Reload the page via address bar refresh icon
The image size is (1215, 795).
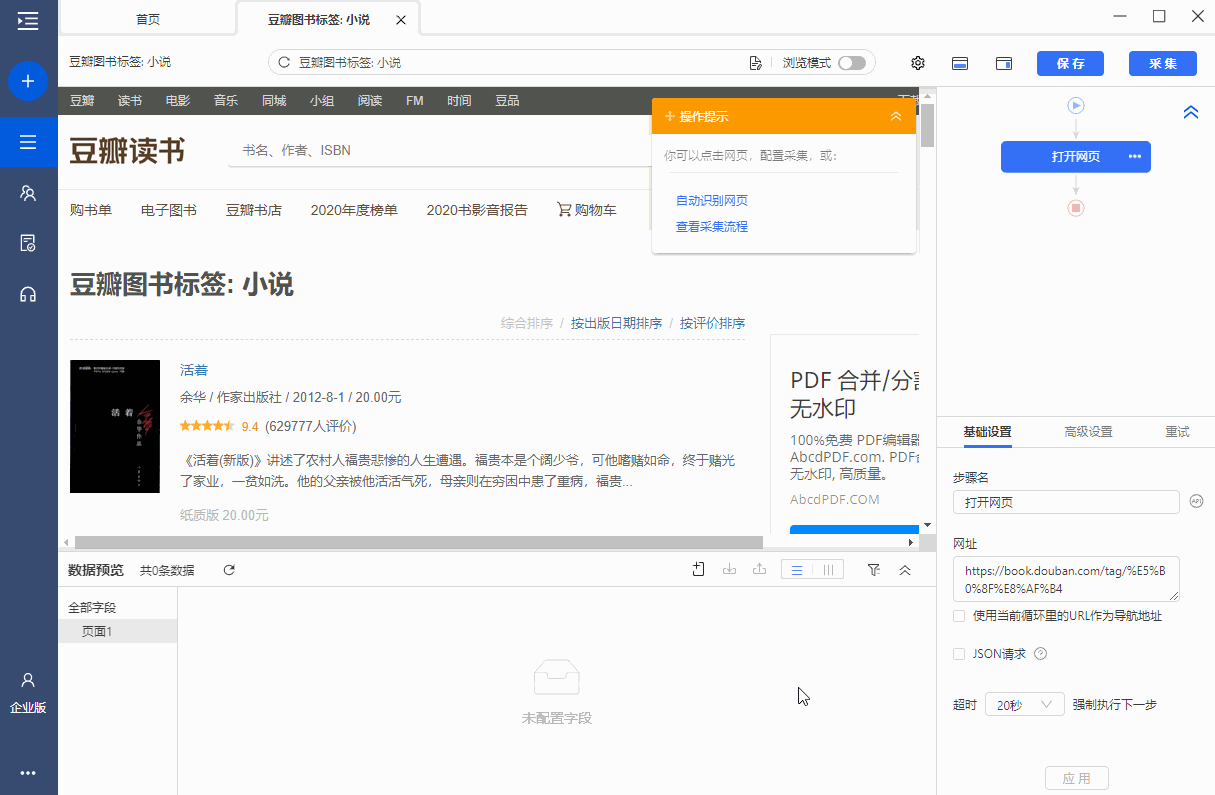[284, 63]
